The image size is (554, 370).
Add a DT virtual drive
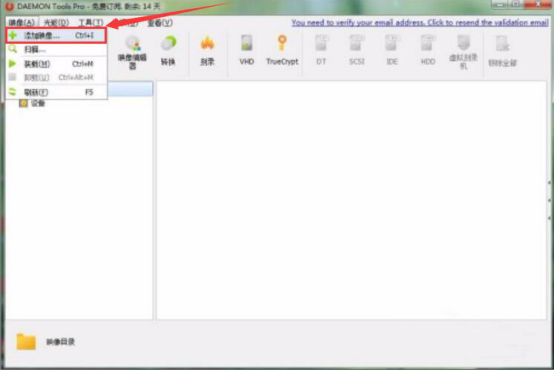[x=321, y=50]
